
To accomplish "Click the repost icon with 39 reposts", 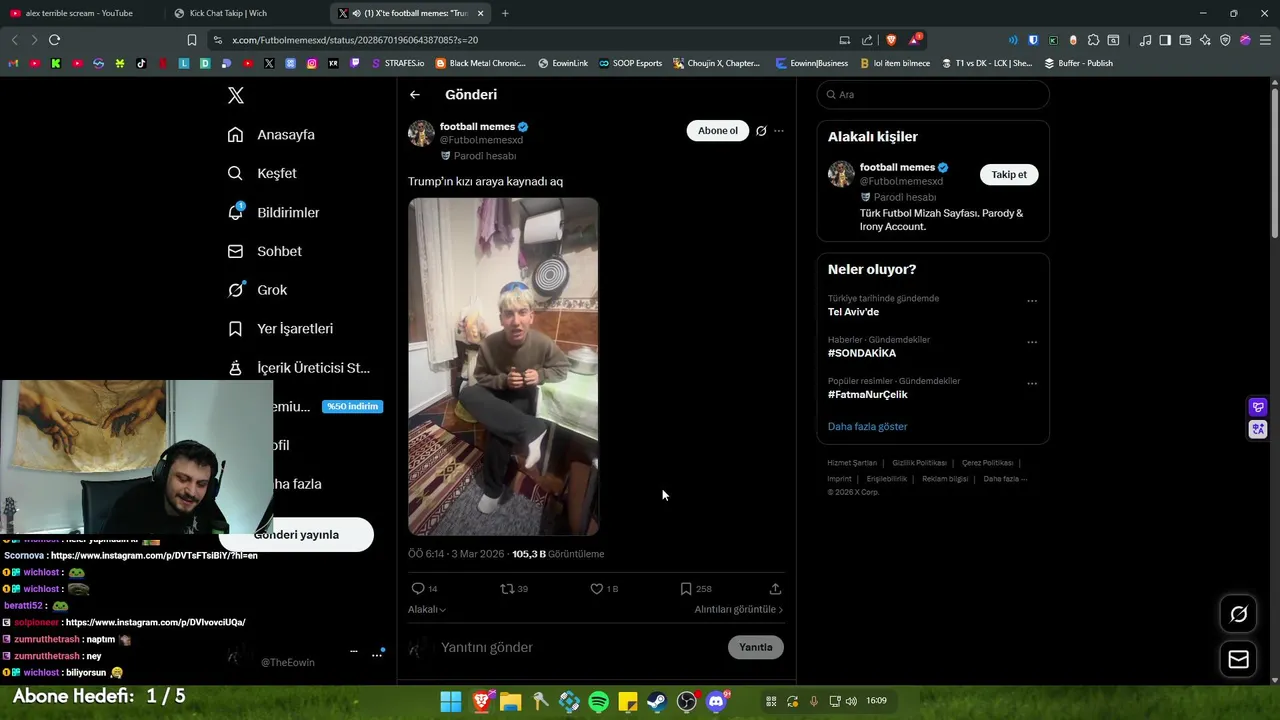I will [507, 589].
